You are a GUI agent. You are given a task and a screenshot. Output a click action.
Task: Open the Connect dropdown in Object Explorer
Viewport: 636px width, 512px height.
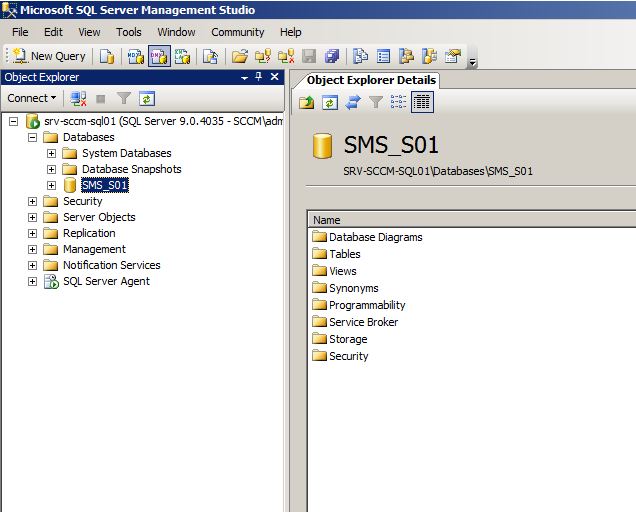point(32,98)
